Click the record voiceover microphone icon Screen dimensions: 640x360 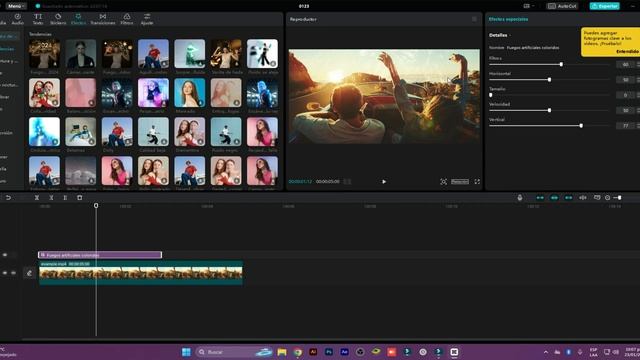520,198
